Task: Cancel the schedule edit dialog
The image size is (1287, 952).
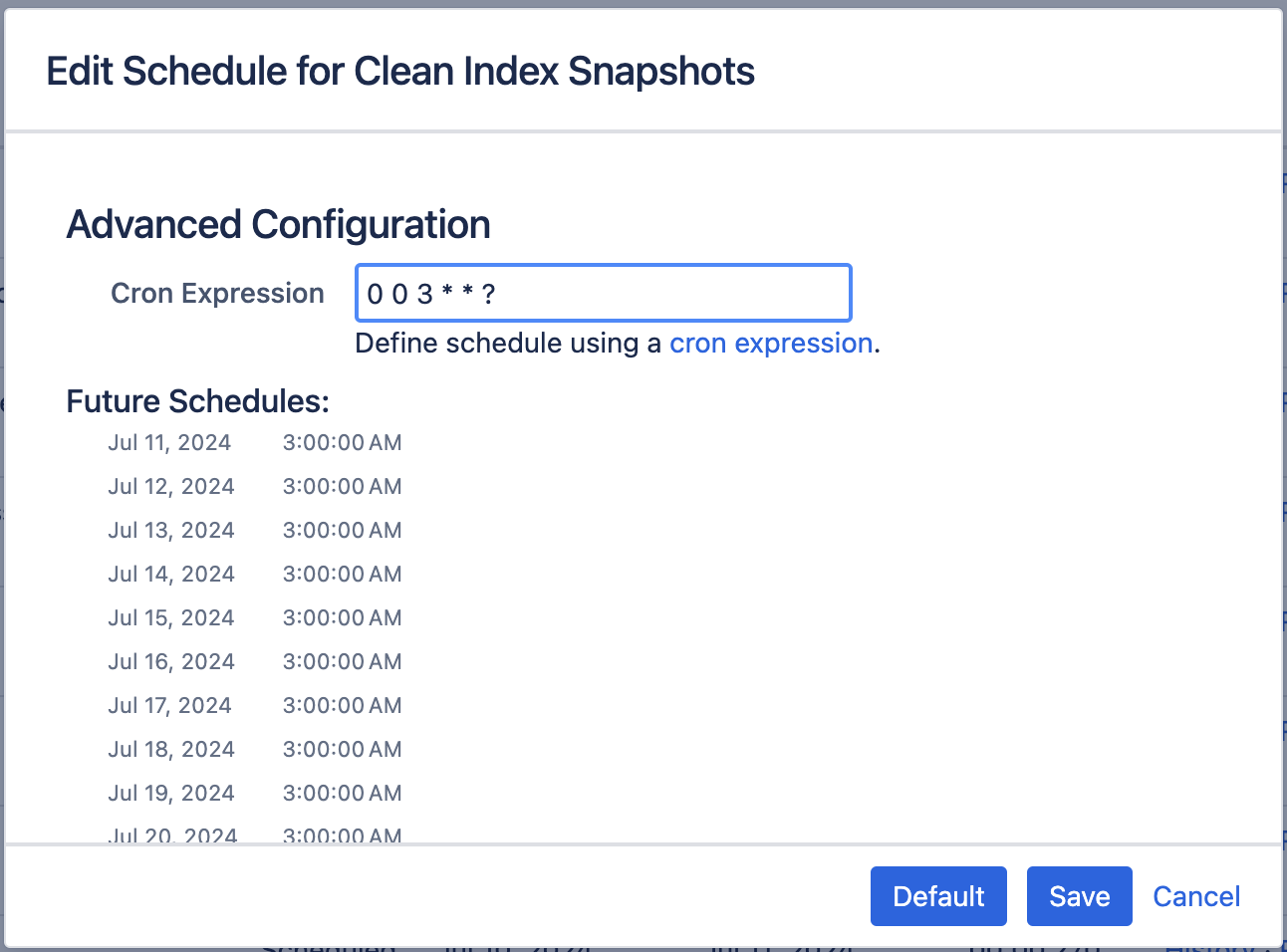Action: click(x=1195, y=896)
